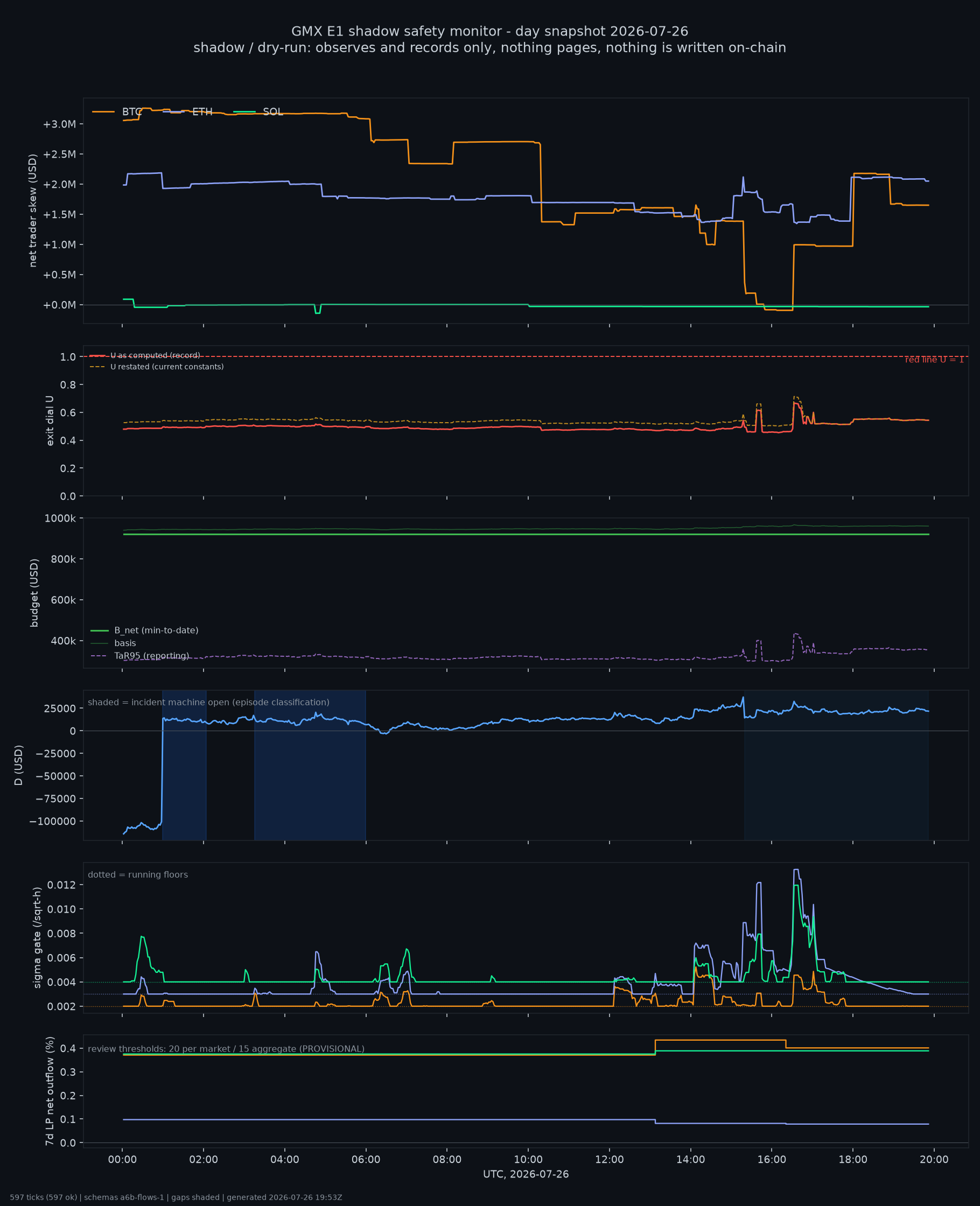
Task: Click the 1.0 tick on exit dial axis
Action: (68, 356)
